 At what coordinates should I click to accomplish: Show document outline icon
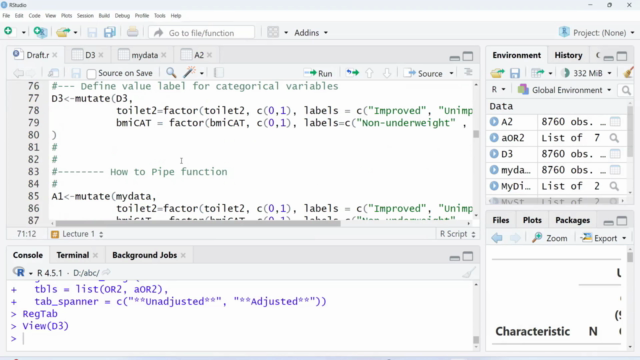[468, 72]
